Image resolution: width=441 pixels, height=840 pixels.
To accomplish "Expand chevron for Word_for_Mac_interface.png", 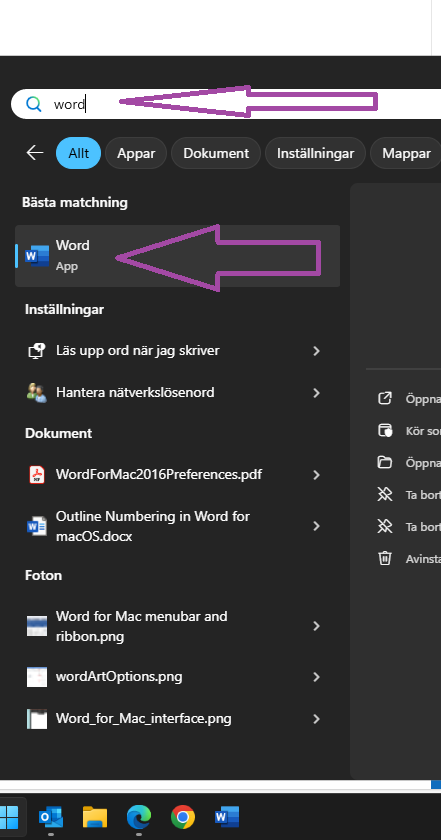I will click(316, 718).
